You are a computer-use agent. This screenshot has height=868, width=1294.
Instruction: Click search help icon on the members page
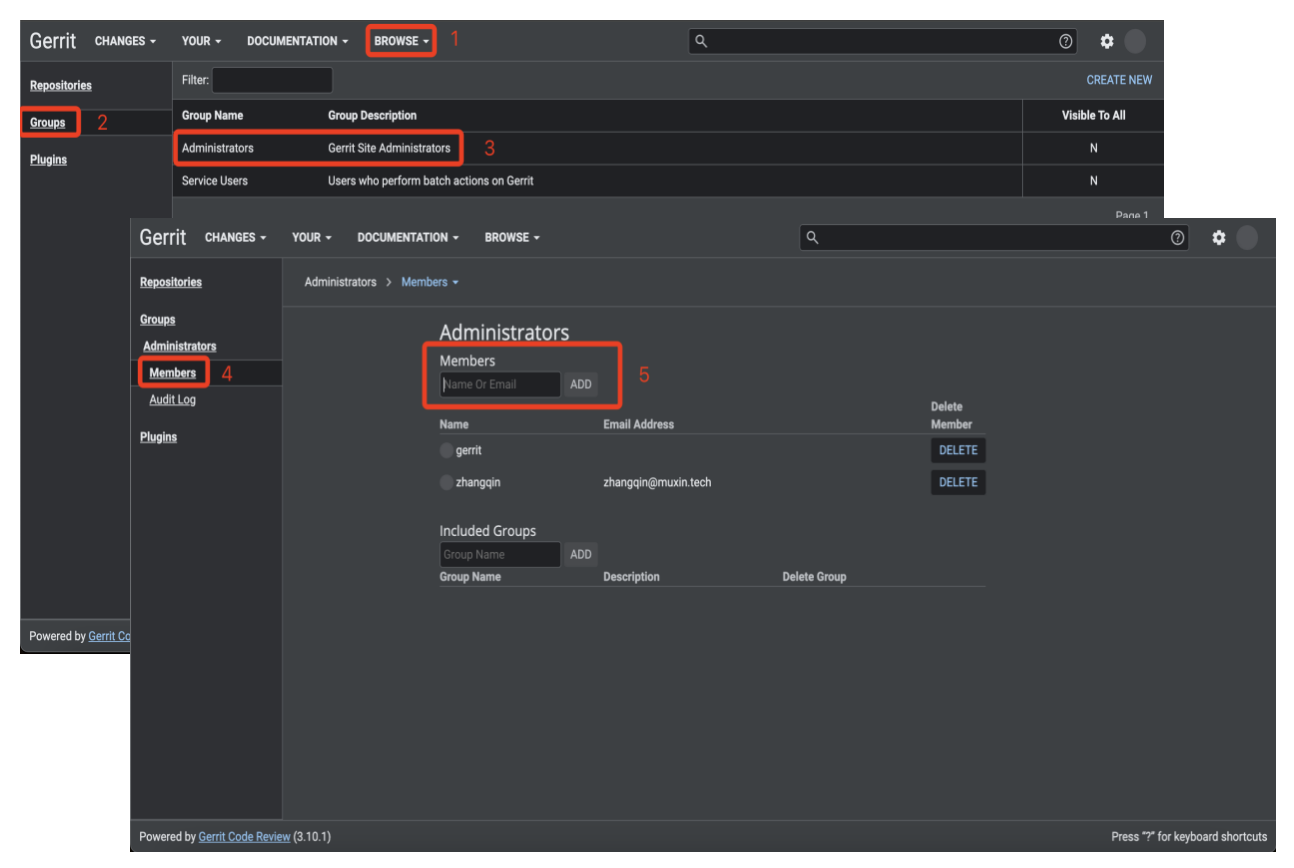pos(1177,238)
